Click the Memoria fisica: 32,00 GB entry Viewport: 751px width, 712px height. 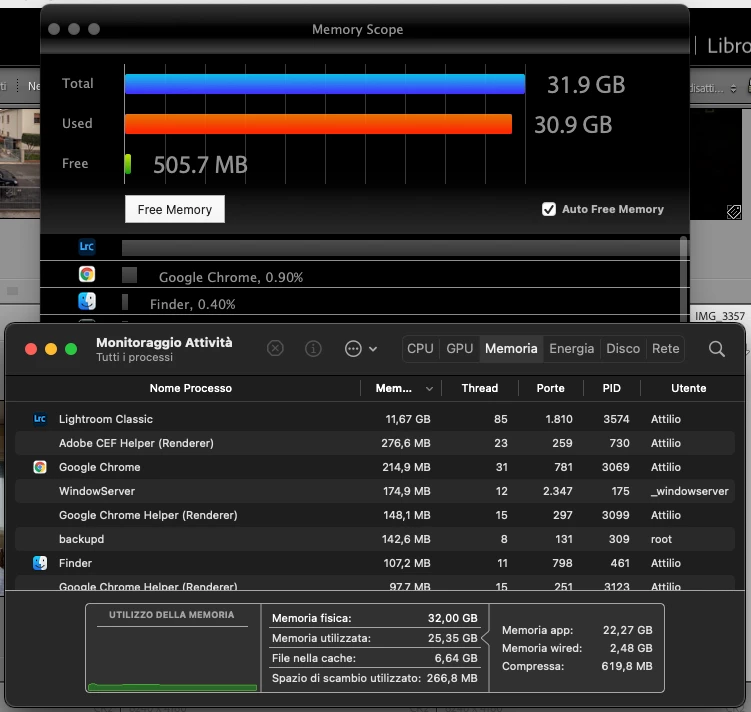coord(375,618)
